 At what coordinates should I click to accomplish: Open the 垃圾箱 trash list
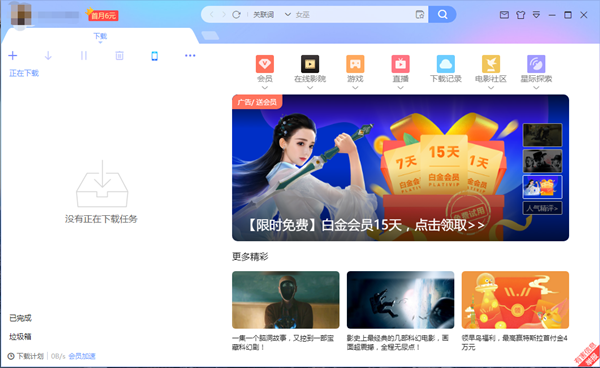[20, 337]
